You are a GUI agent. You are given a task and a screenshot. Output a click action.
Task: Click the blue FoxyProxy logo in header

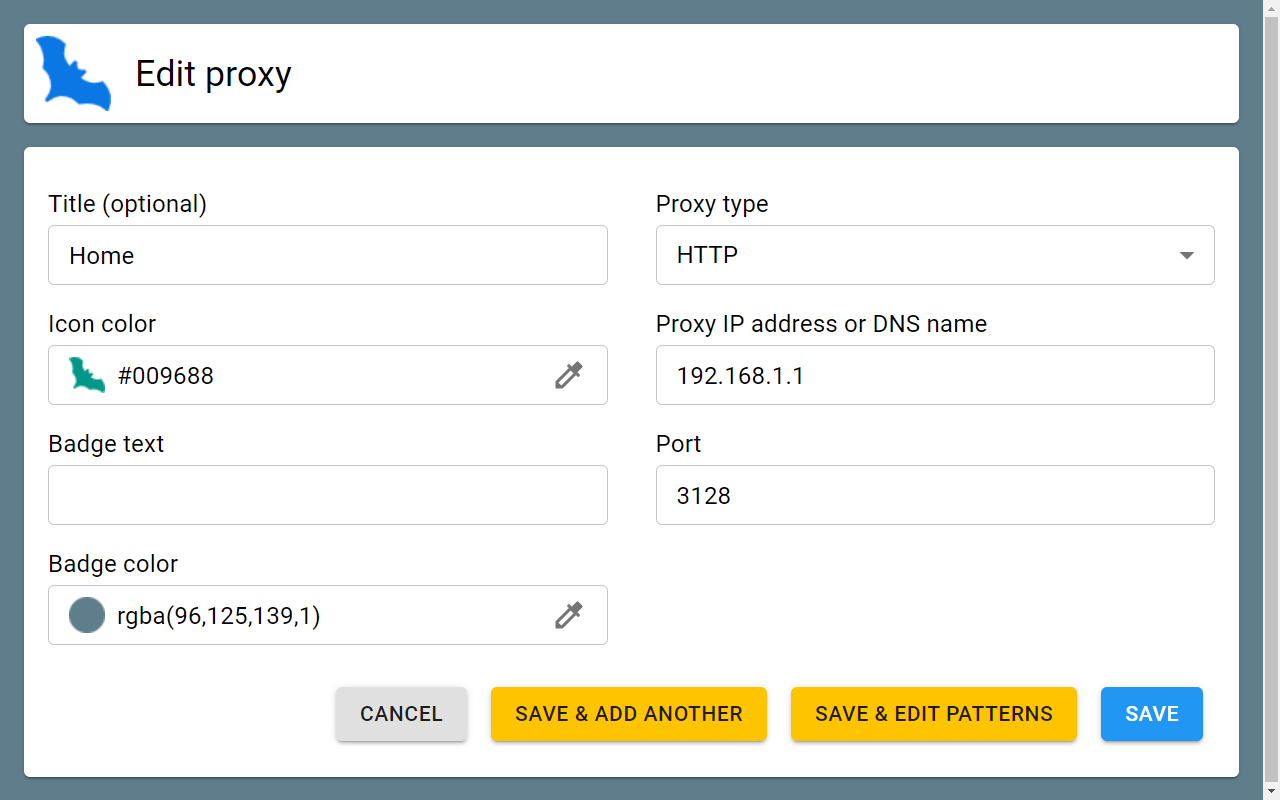coord(73,73)
